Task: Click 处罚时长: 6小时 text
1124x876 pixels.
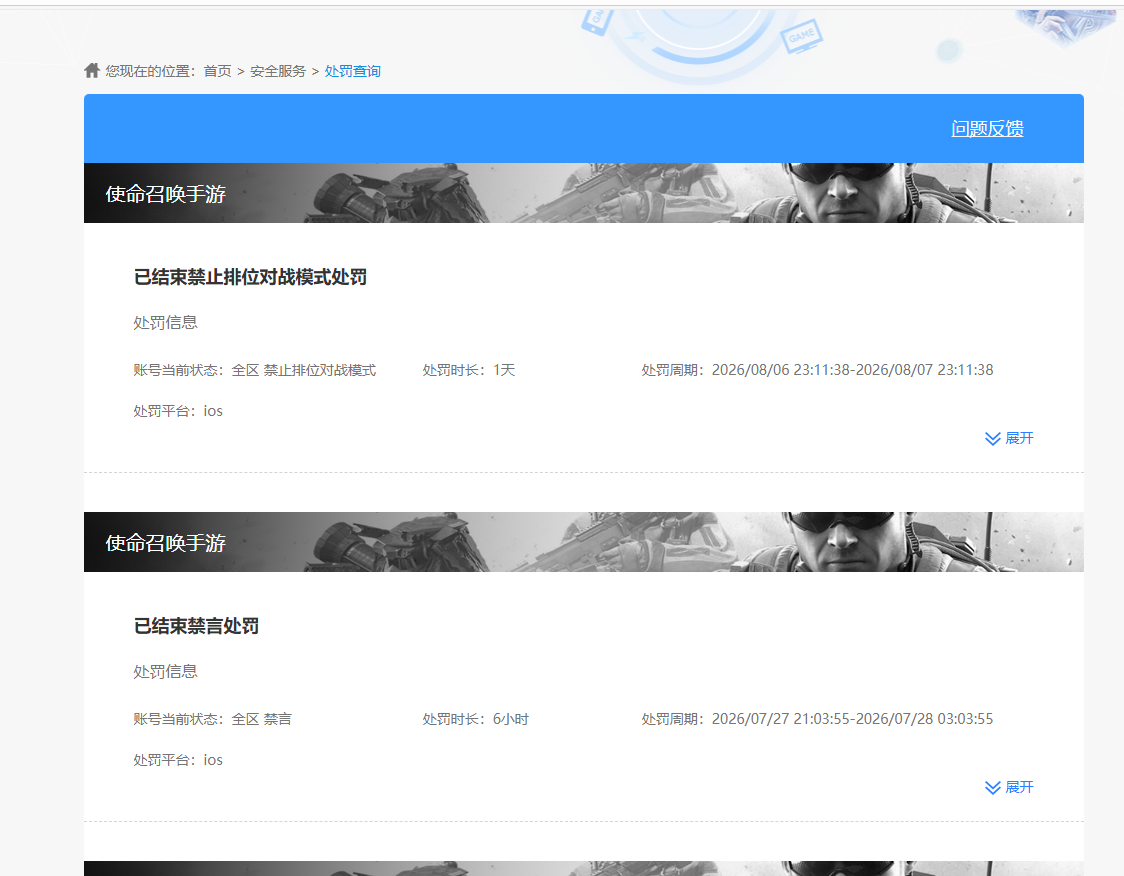Action: click(475, 719)
